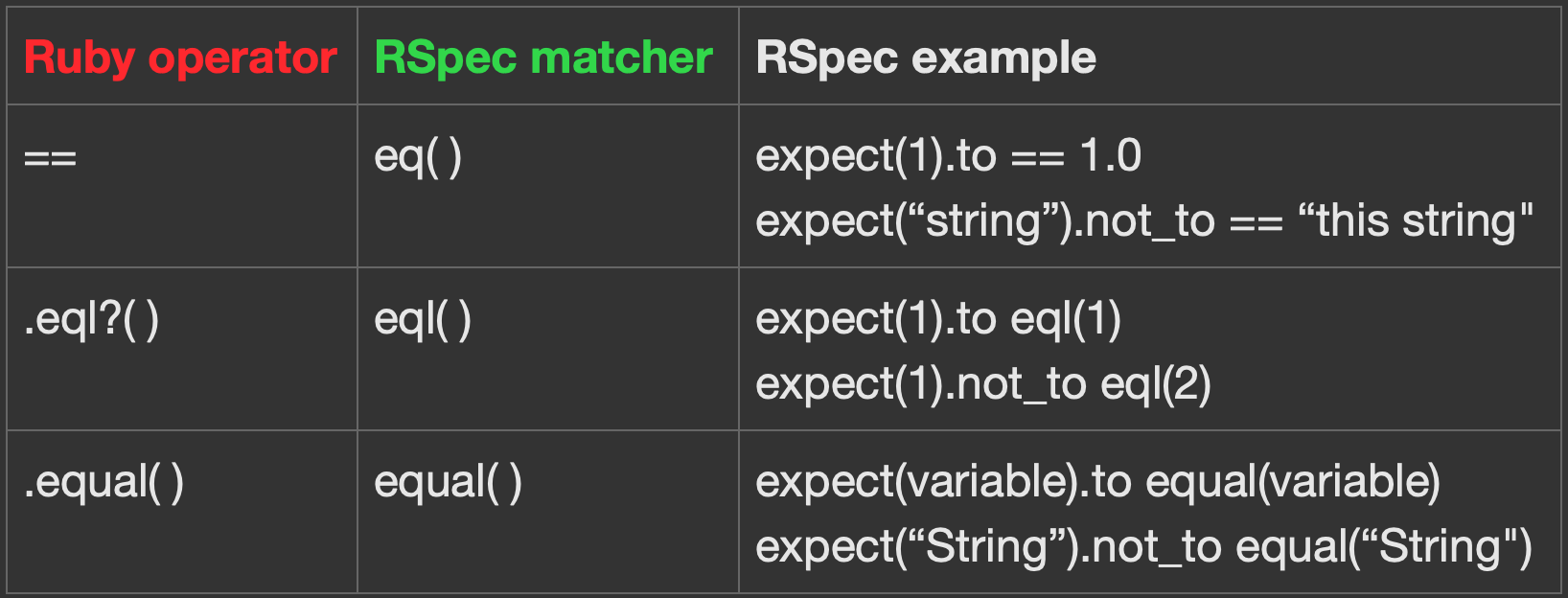Click the eql(2) text in second row
Viewport: 1568px width, 598px height.
(1156, 384)
